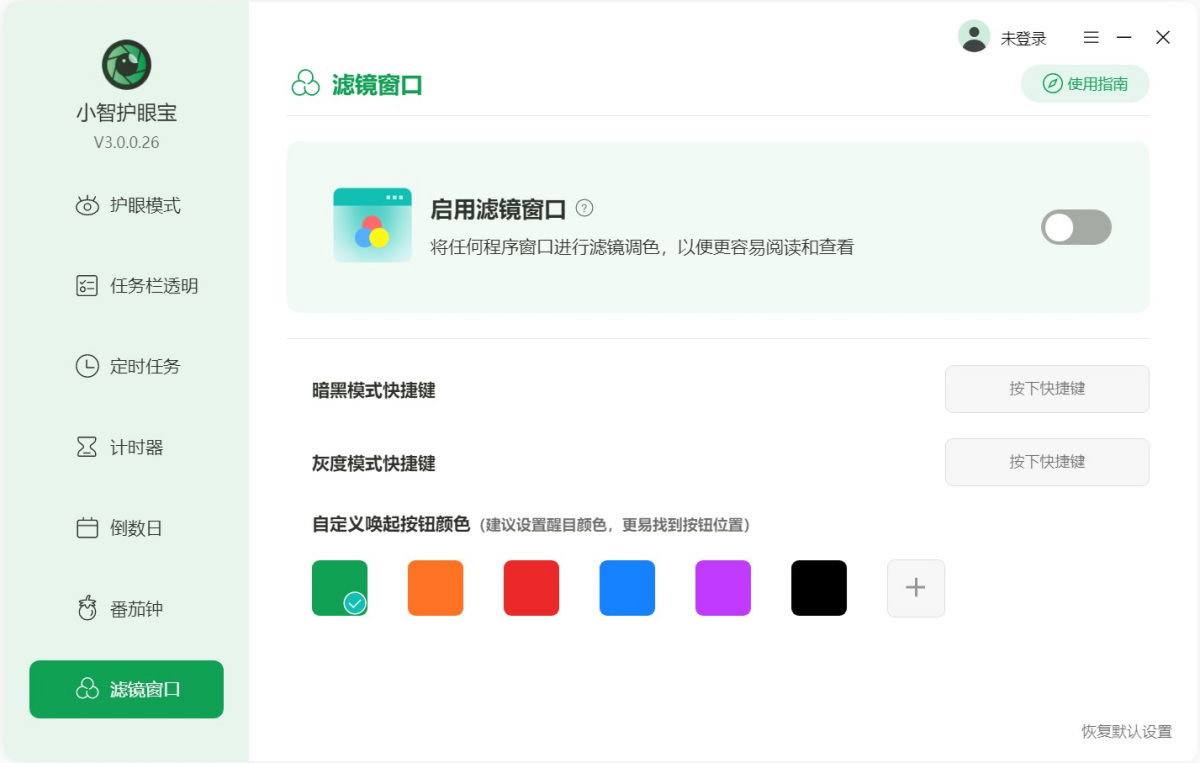Open the hamburger menu near the top right
Image resolution: width=1200 pixels, height=763 pixels.
1090,37
